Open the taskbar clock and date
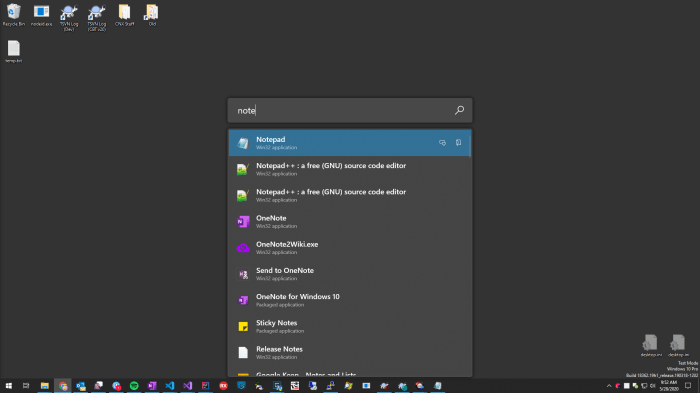 pyautogui.click(x=669, y=386)
